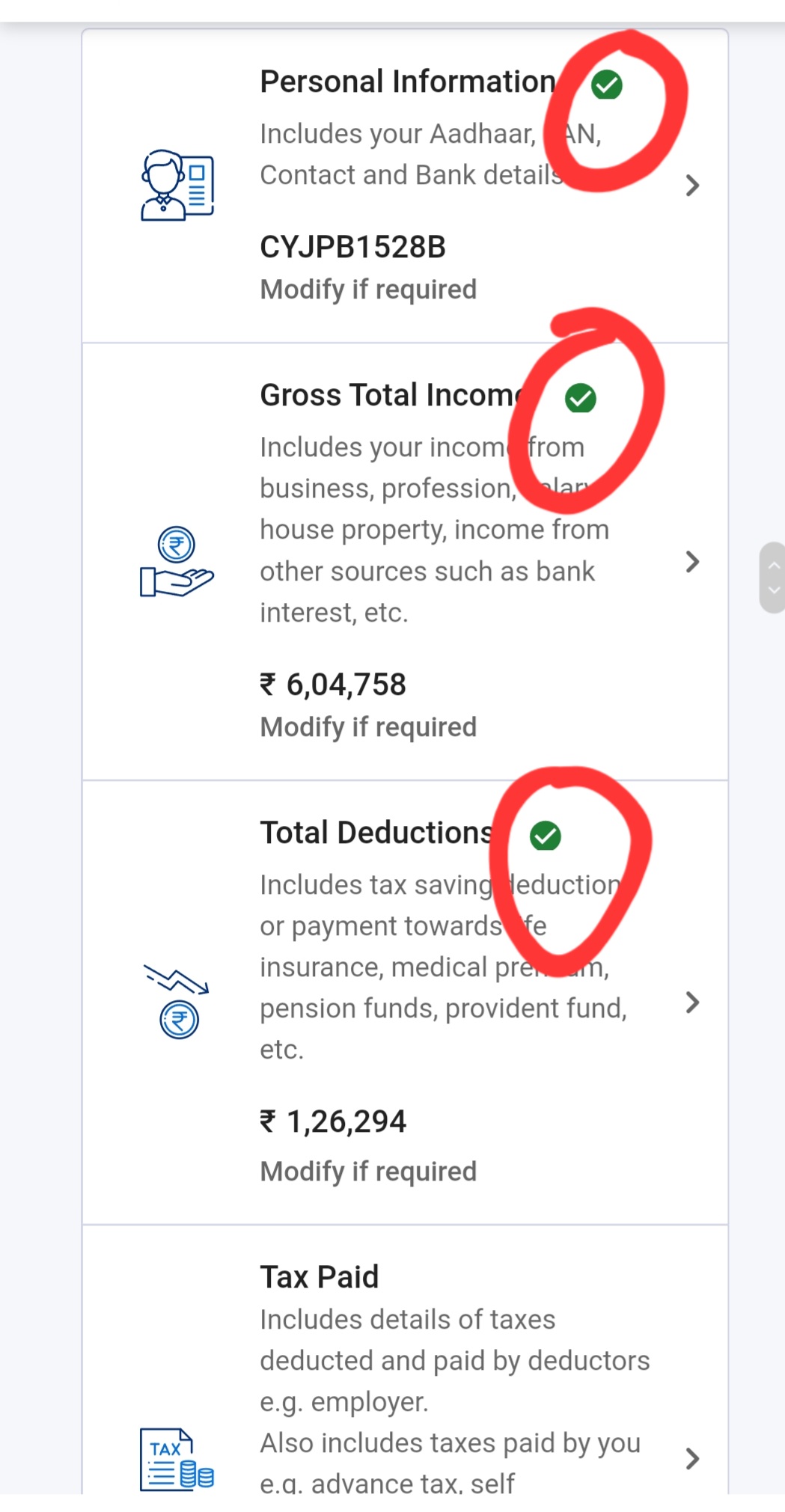Click Modify if required under PAN CYJPB1528B
This screenshot has width=785, height=1512.
point(368,290)
